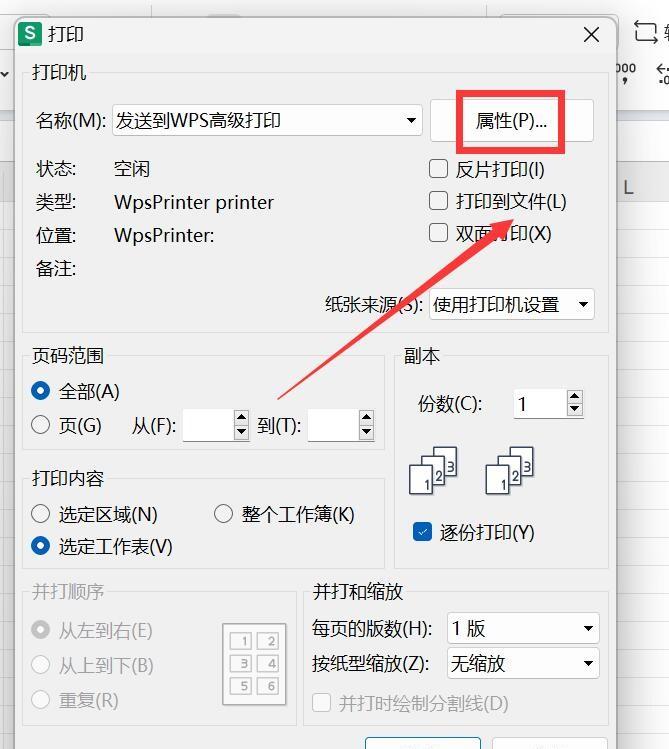Click the 空闲 status text
This screenshot has height=749, width=669.
coord(132,169)
